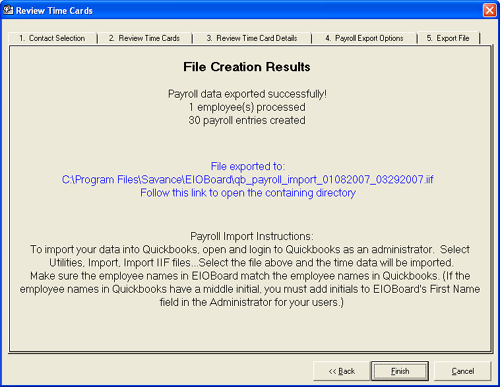The image size is (500, 387).
Task: Click the 'File exported to:' label
Action: tap(248, 166)
